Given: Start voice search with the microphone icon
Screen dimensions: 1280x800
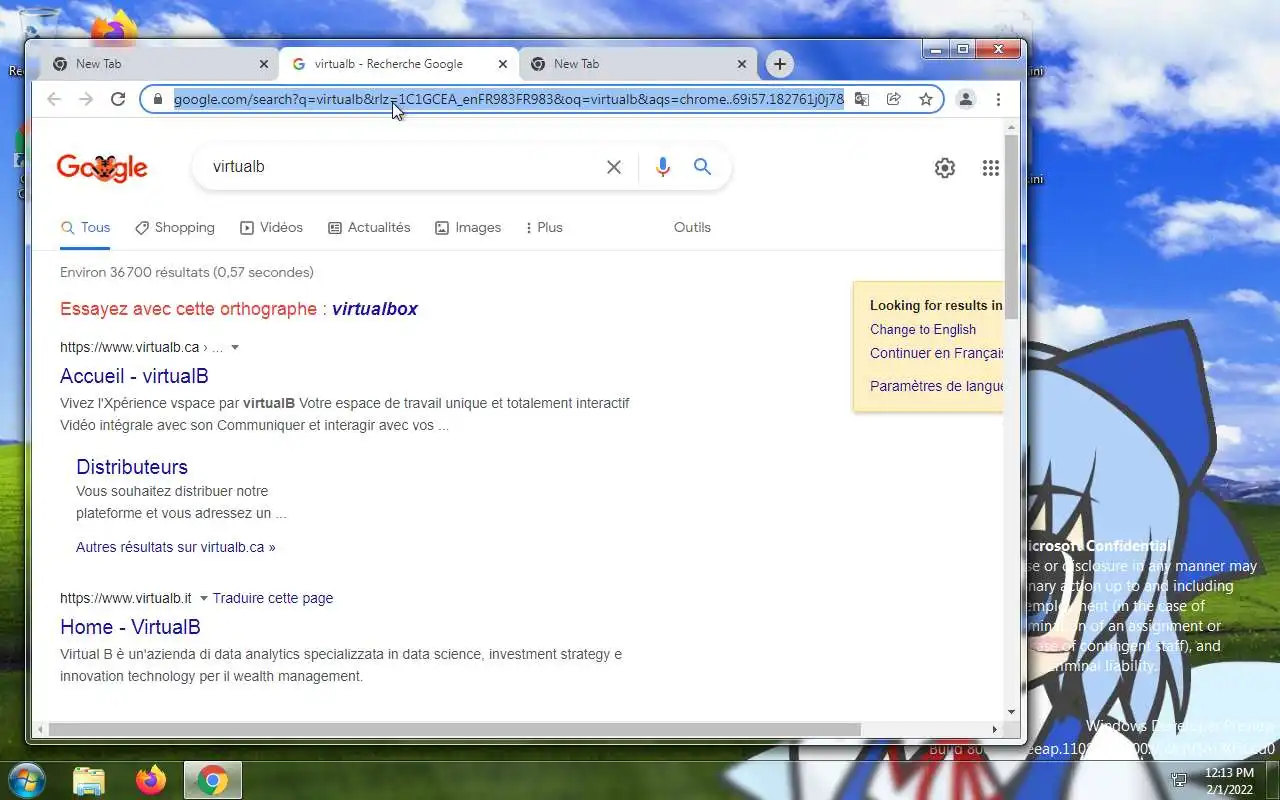Looking at the screenshot, I should 662,167.
